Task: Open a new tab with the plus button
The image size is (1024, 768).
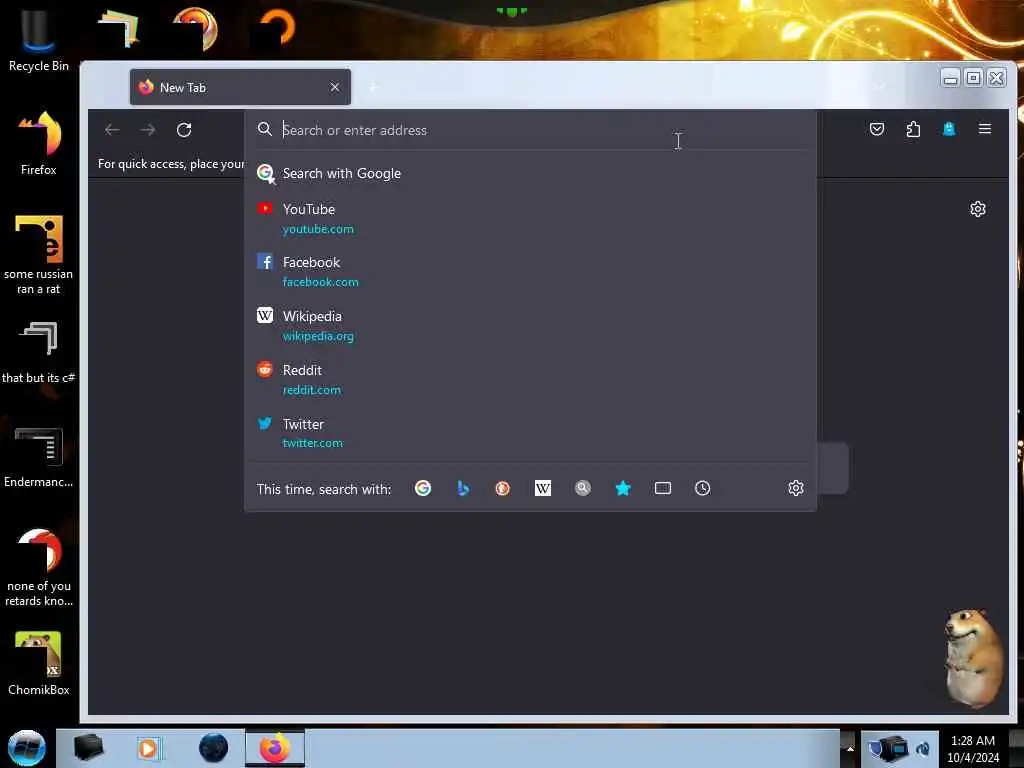Action: pyautogui.click(x=373, y=87)
